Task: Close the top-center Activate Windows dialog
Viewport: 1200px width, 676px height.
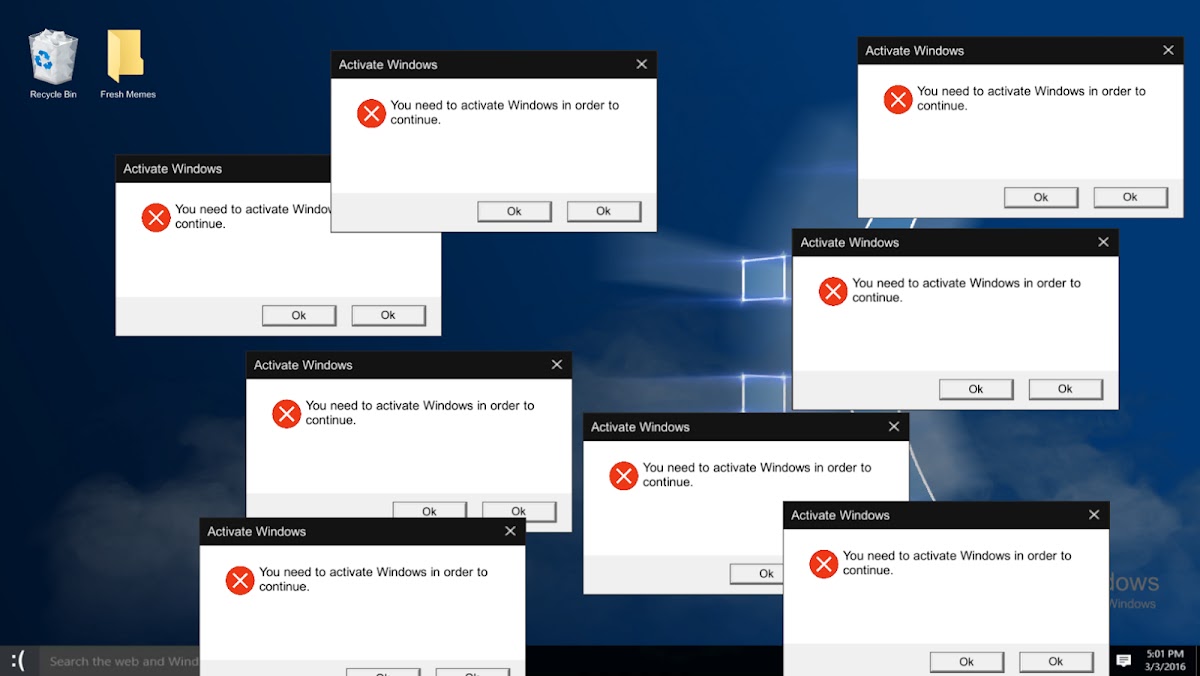Action: point(642,65)
